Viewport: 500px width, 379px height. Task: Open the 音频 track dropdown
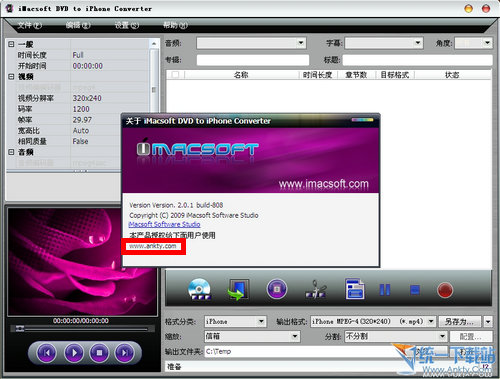[x=301, y=43]
